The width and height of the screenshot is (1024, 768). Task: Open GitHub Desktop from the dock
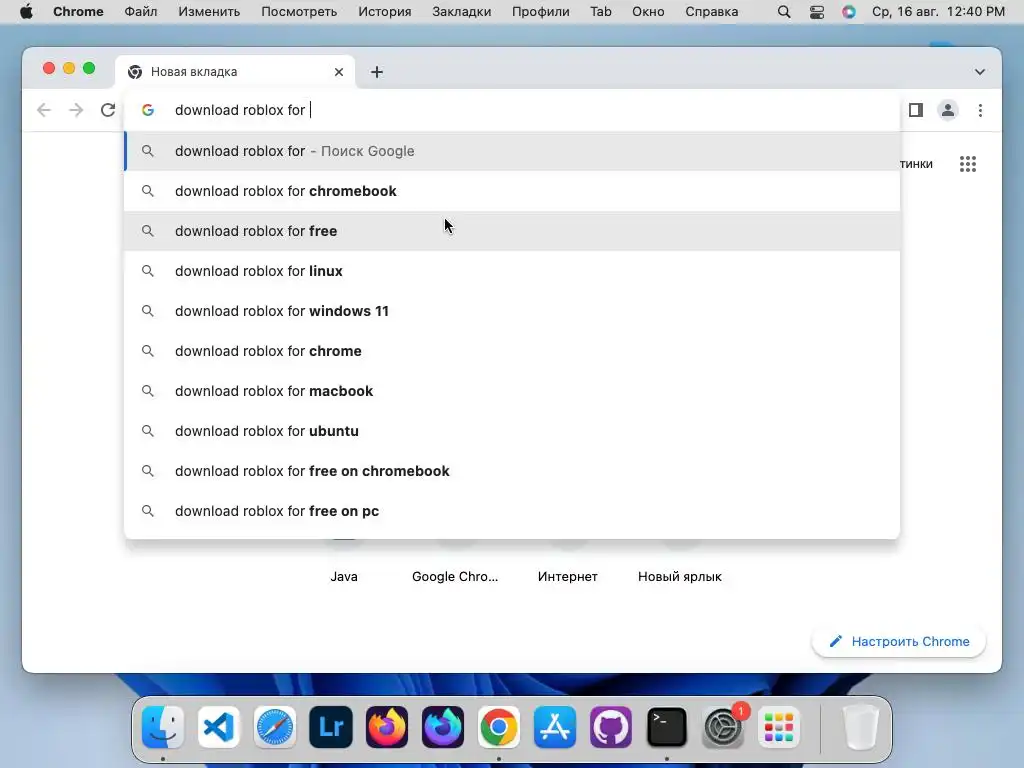(611, 727)
